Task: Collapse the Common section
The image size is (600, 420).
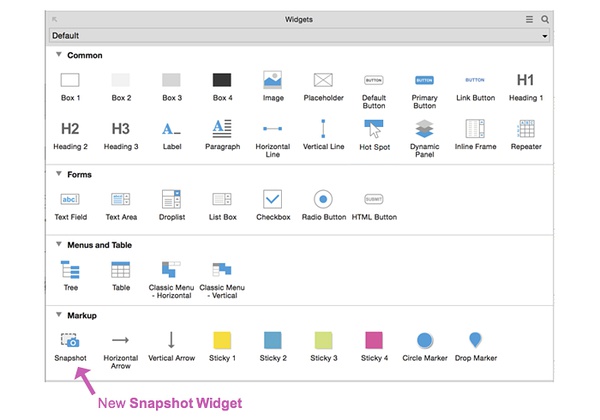Action: point(59,55)
